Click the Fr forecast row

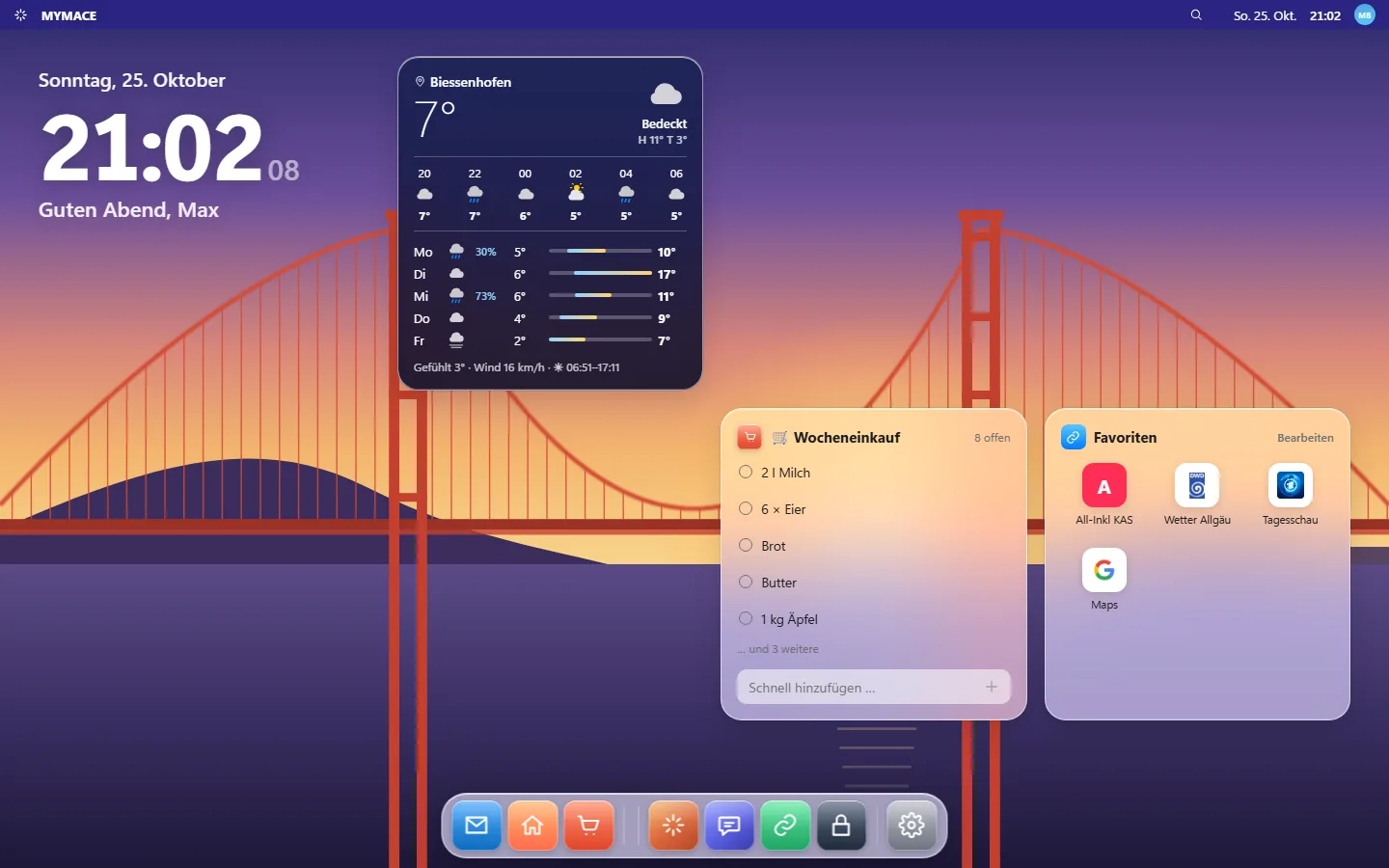[550, 340]
